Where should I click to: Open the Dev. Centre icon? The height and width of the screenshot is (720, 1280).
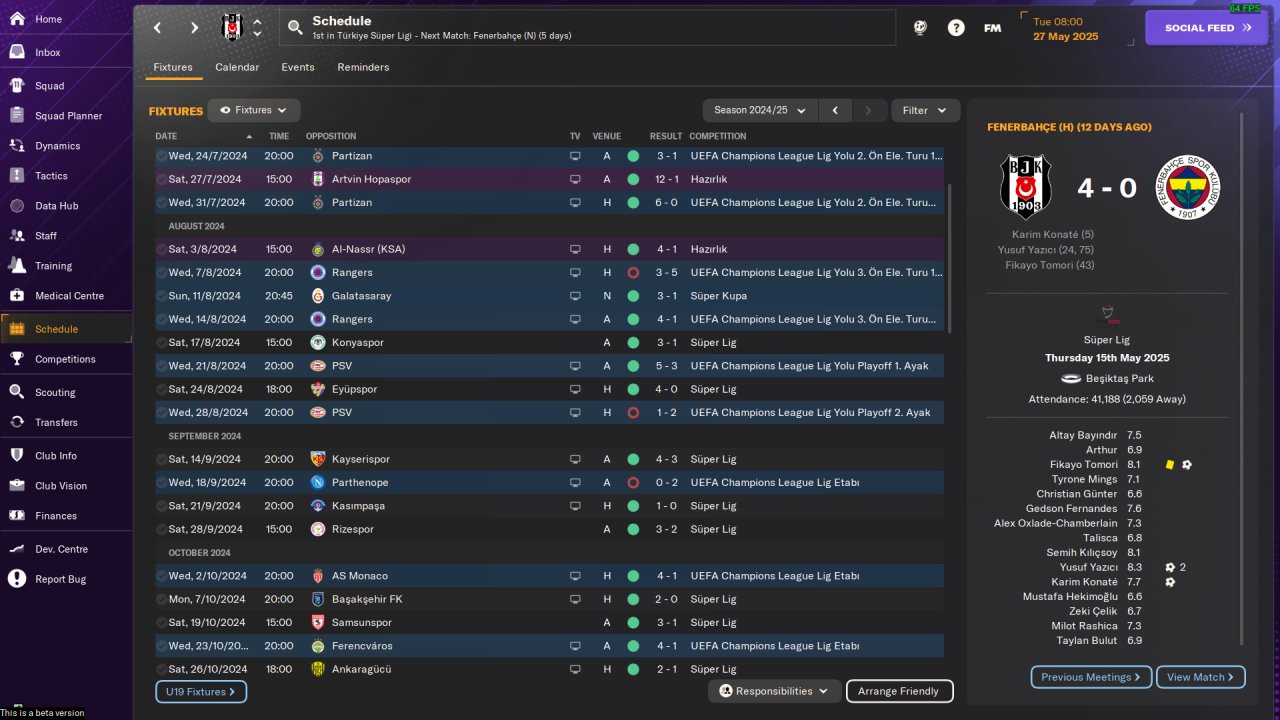(16, 548)
